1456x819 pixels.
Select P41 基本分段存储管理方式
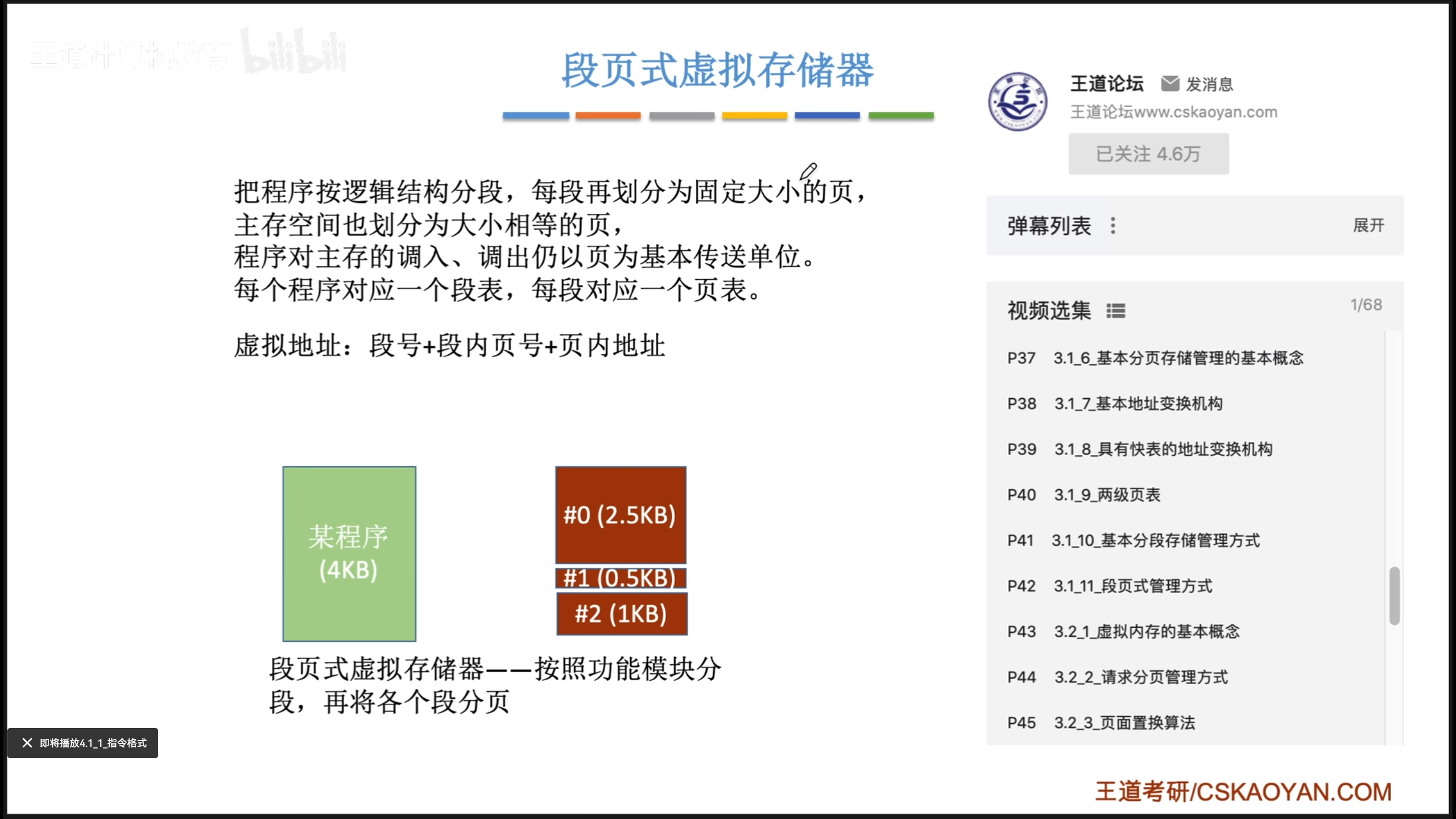coord(1155,540)
